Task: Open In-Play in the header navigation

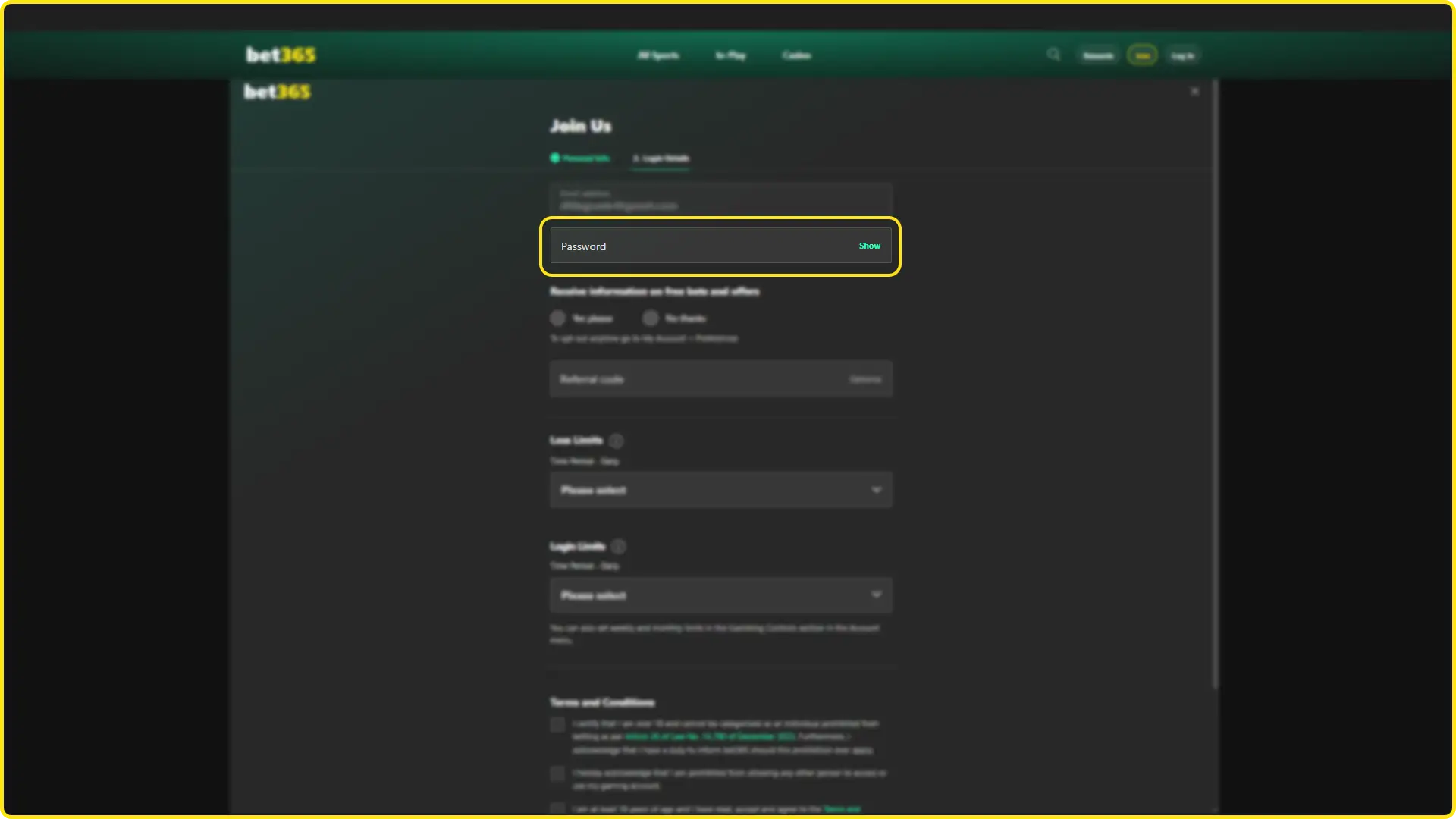Action: pyautogui.click(x=730, y=55)
